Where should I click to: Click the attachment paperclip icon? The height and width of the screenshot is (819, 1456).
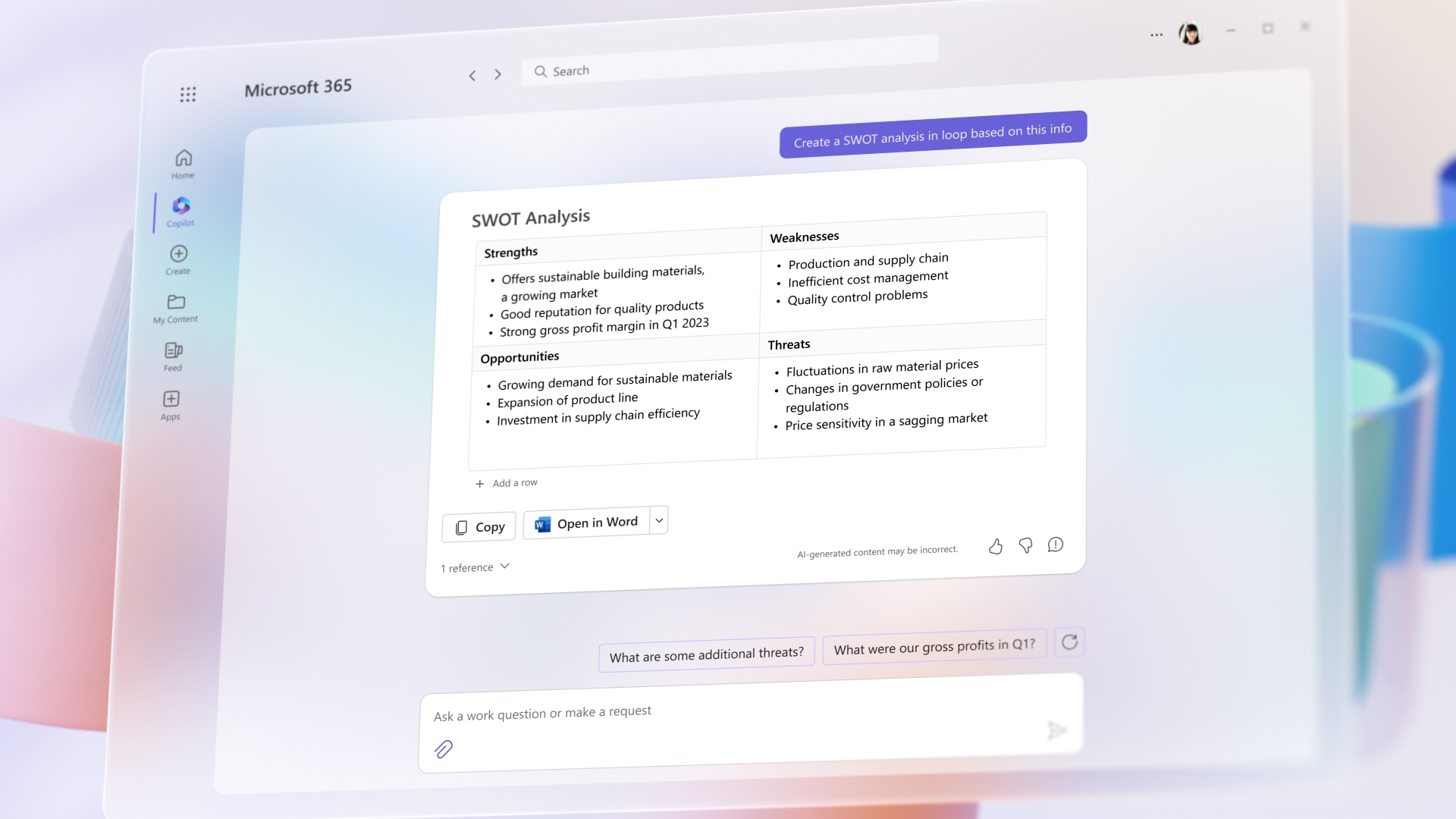click(443, 748)
